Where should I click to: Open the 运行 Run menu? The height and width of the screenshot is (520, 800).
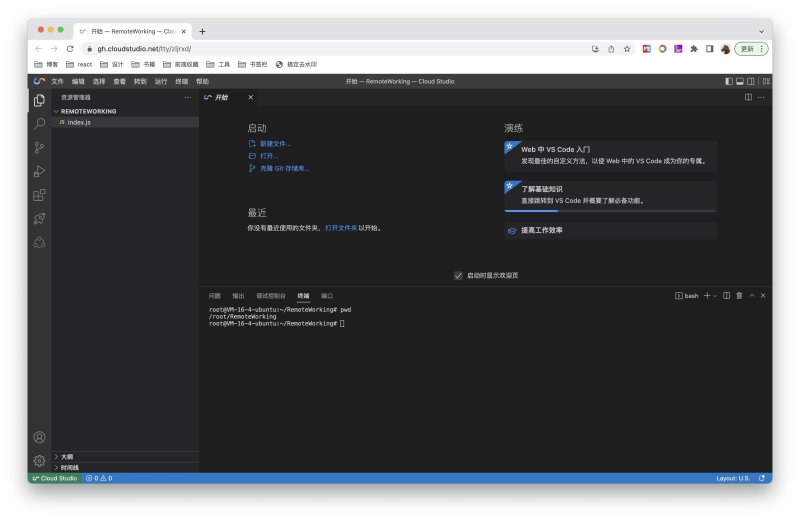161,81
